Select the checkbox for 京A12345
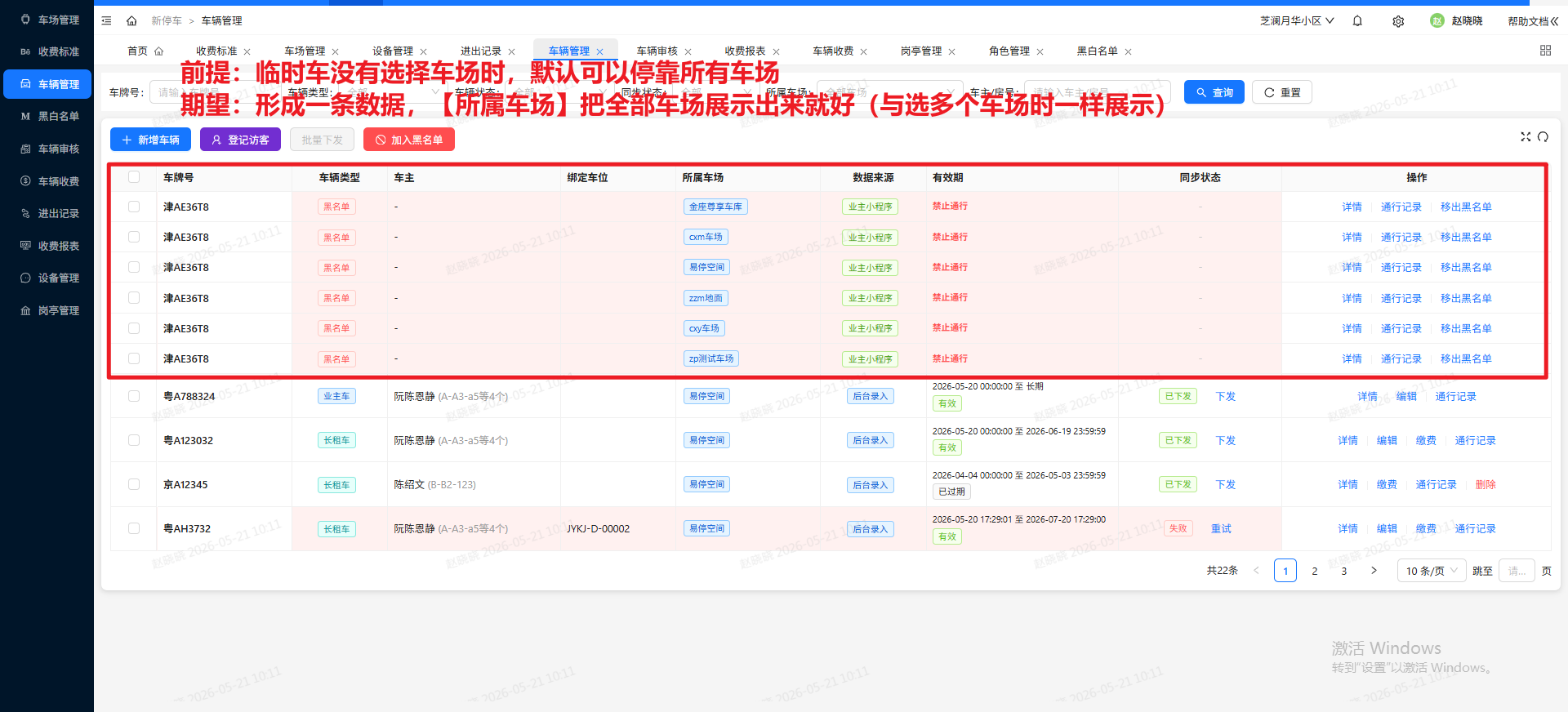Viewport: 1568px width, 712px height. click(x=134, y=484)
